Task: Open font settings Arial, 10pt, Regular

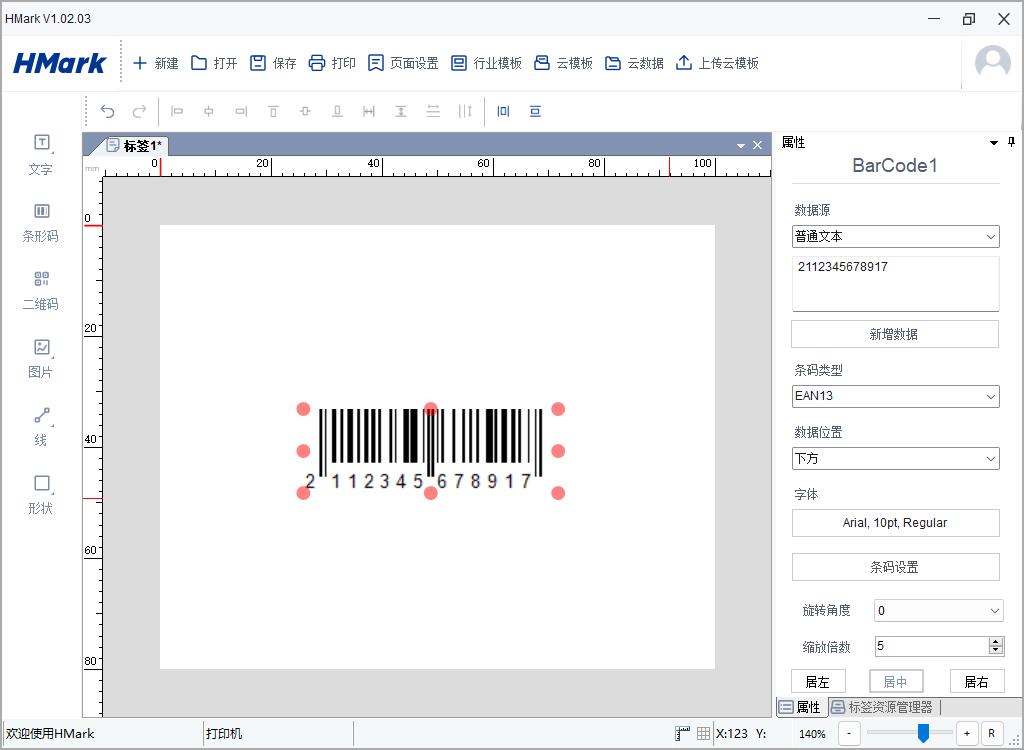Action: pyautogui.click(x=895, y=523)
